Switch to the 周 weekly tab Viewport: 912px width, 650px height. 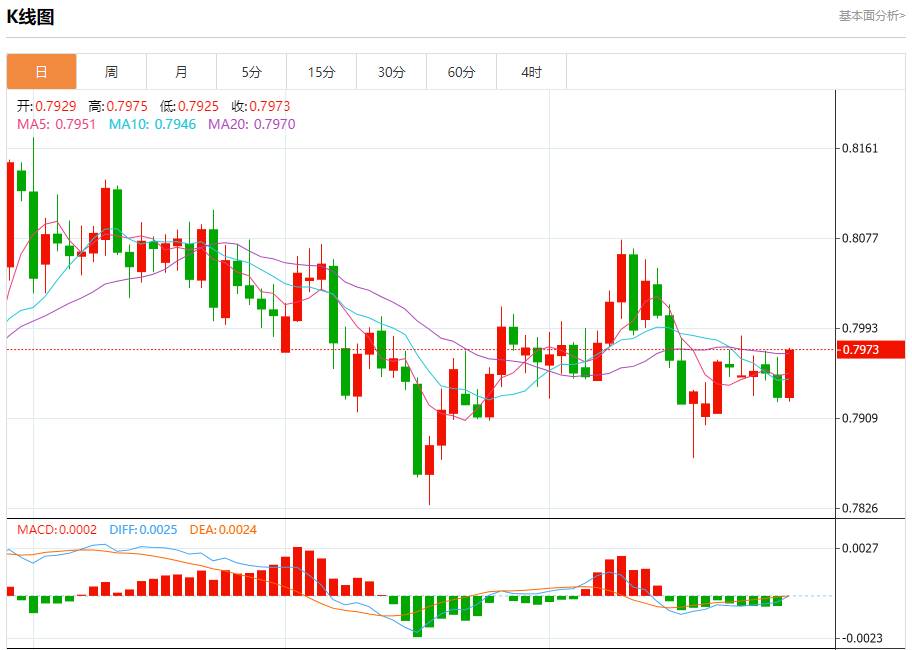pos(112,72)
